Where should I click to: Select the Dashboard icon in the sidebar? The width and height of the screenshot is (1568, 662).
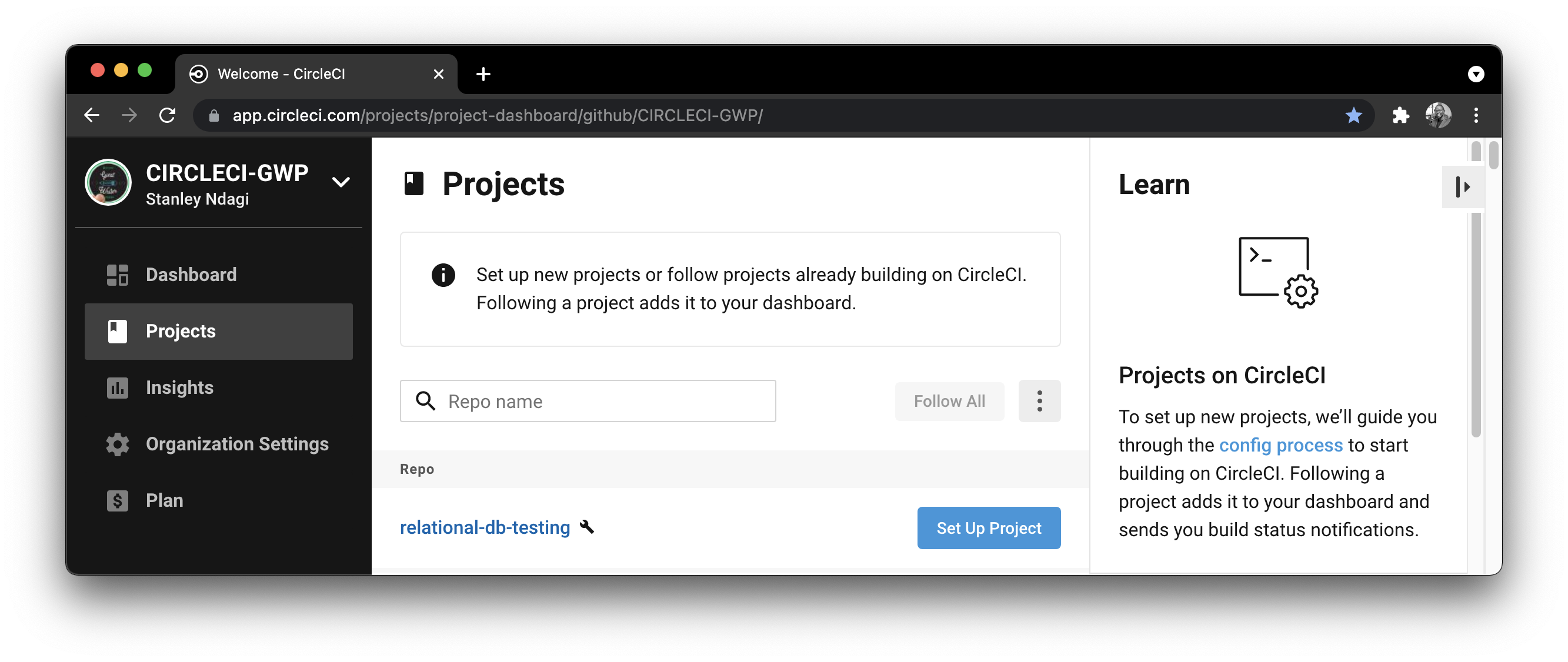117,275
